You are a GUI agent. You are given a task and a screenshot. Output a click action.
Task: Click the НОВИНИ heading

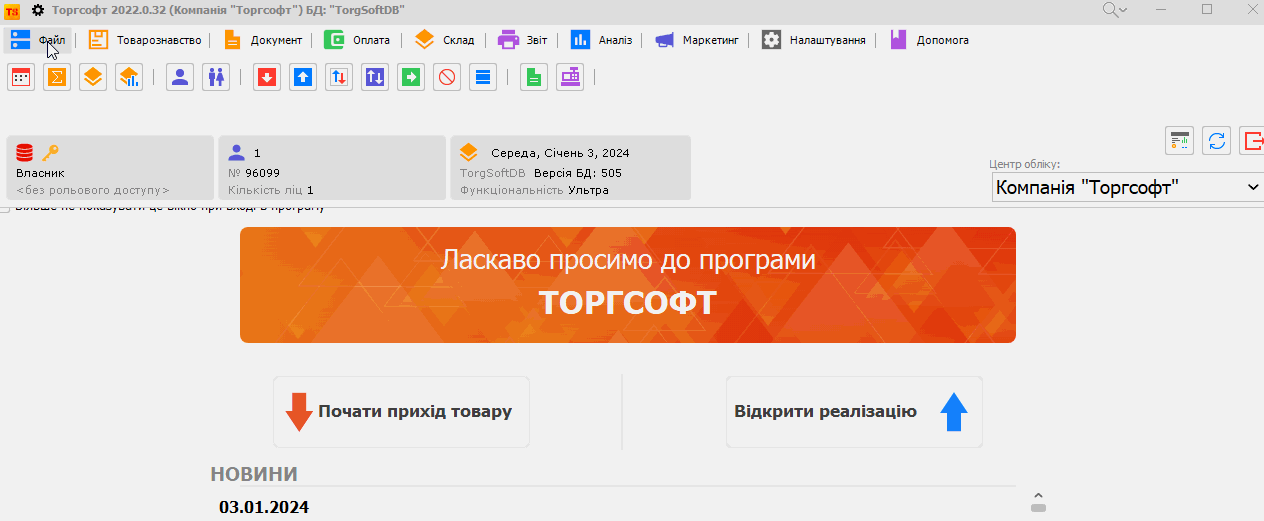point(254,474)
